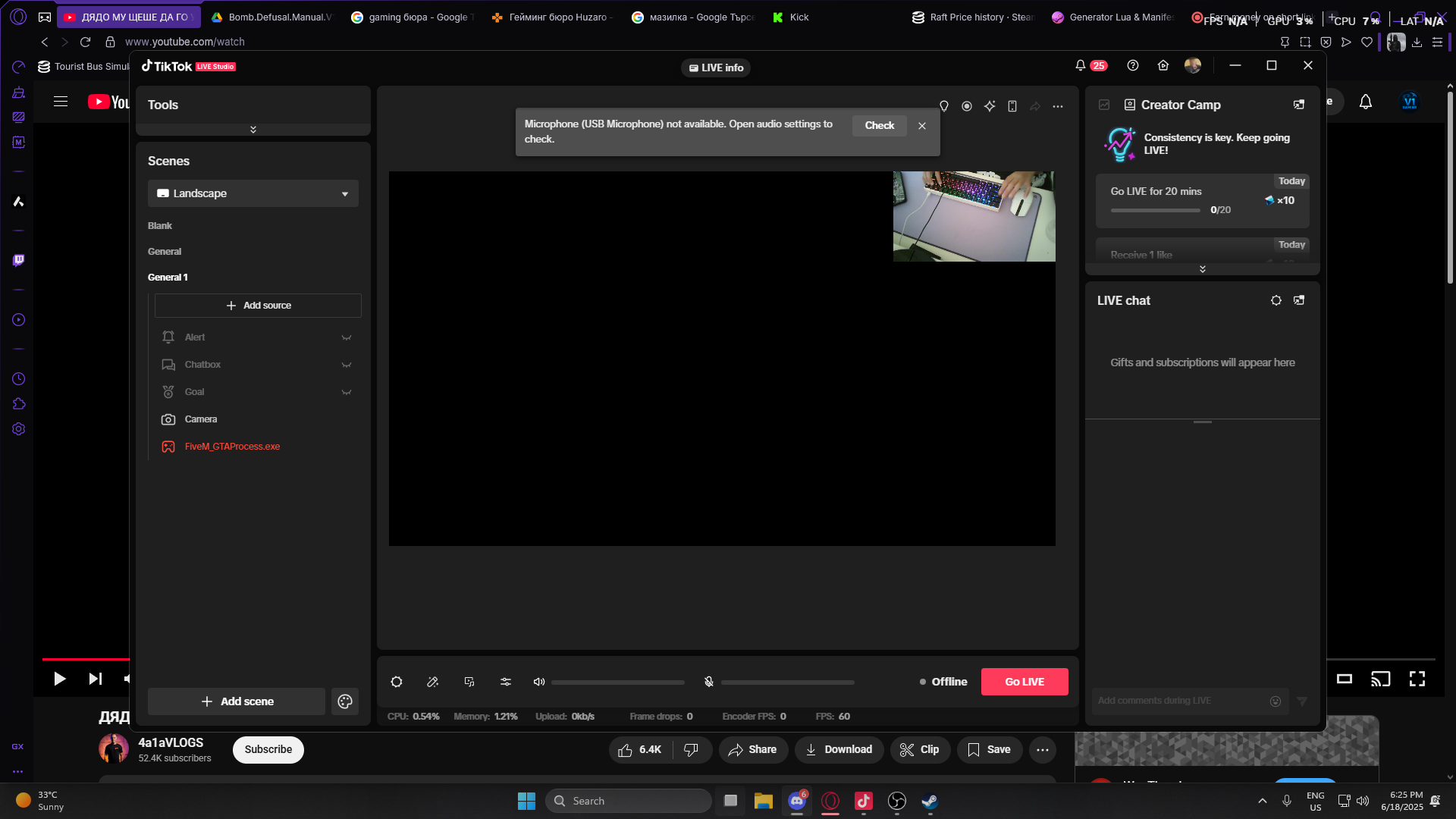Toggle YouTube theater mode
This screenshot has height=819, width=1456.
coord(1345,679)
